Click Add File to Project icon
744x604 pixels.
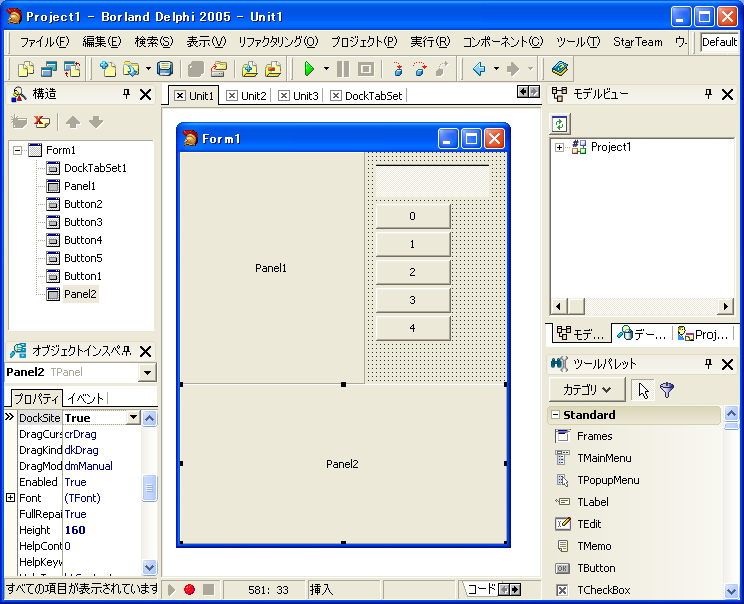click(x=250, y=69)
